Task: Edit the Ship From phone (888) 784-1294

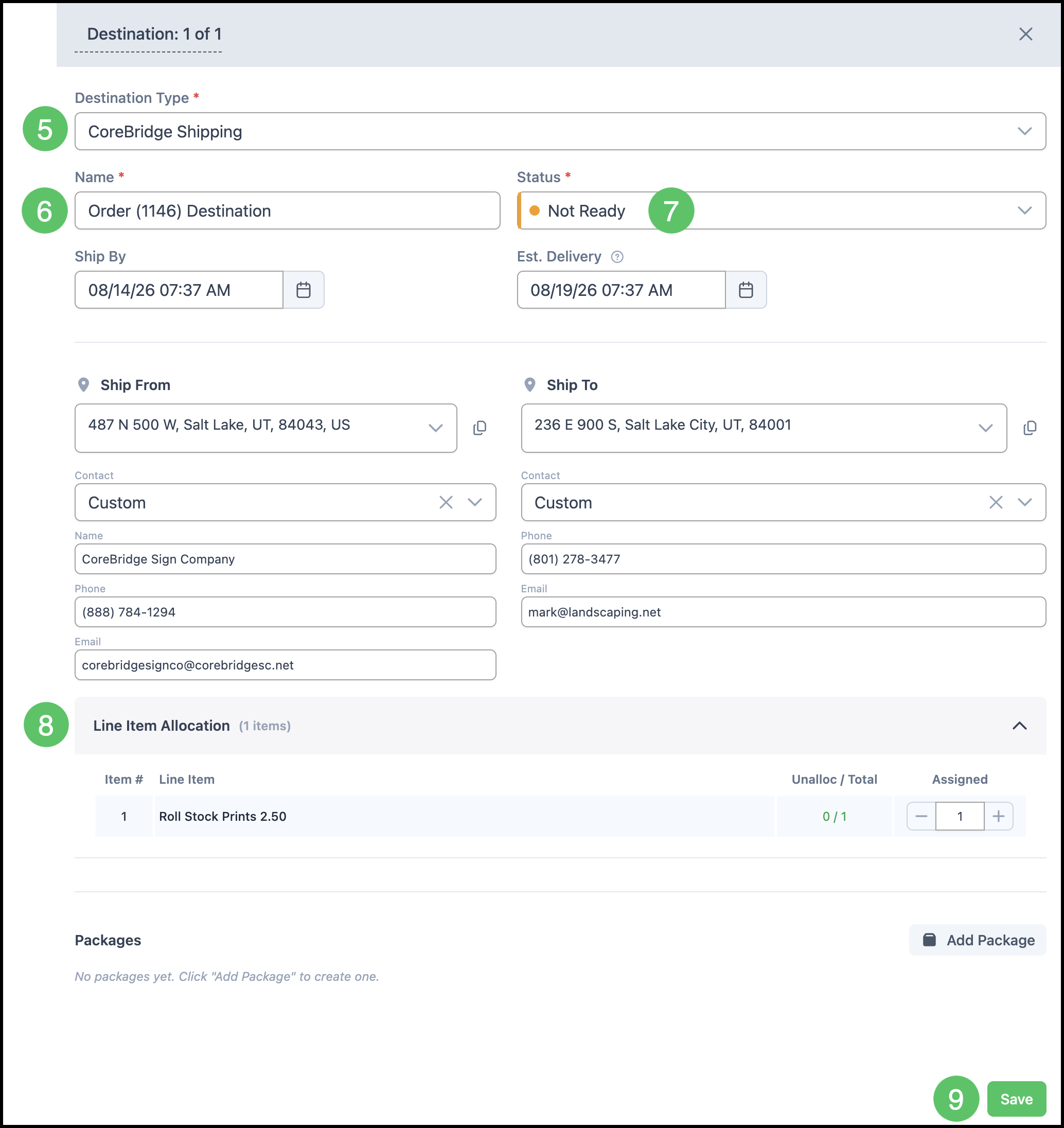Action: click(x=285, y=612)
